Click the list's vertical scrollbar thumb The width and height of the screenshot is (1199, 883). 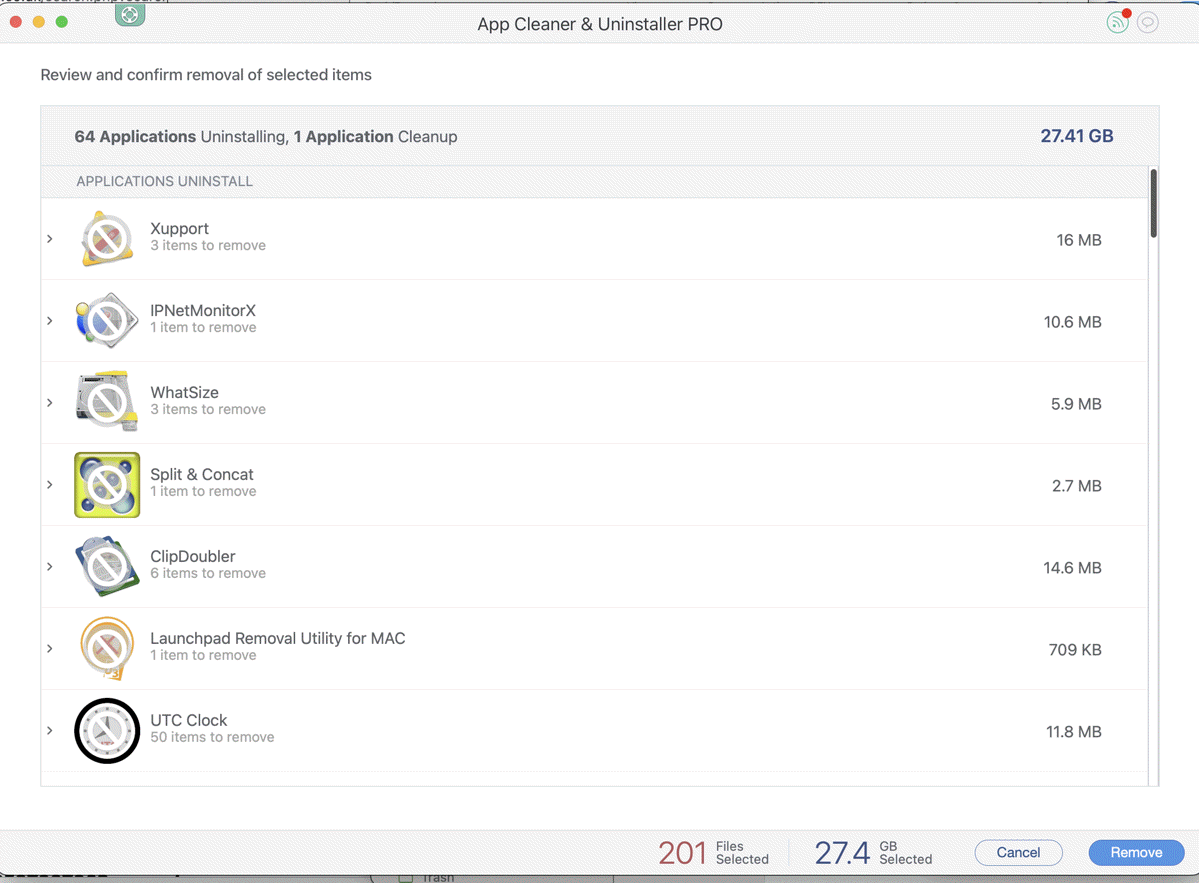coord(1153,203)
